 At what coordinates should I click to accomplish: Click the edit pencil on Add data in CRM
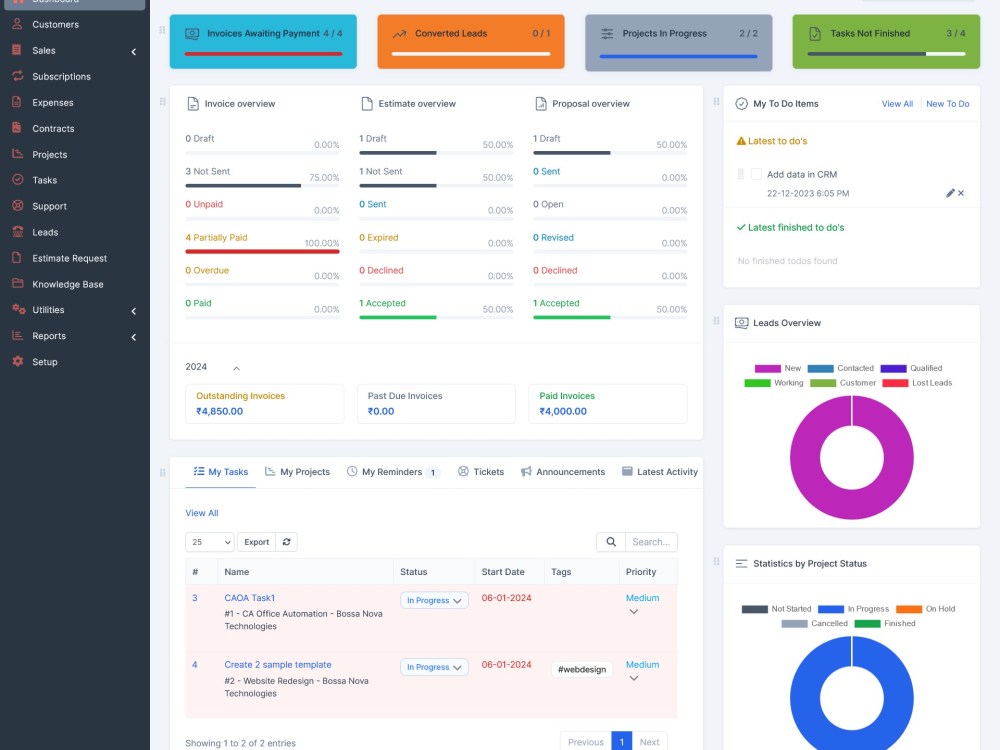(950, 193)
